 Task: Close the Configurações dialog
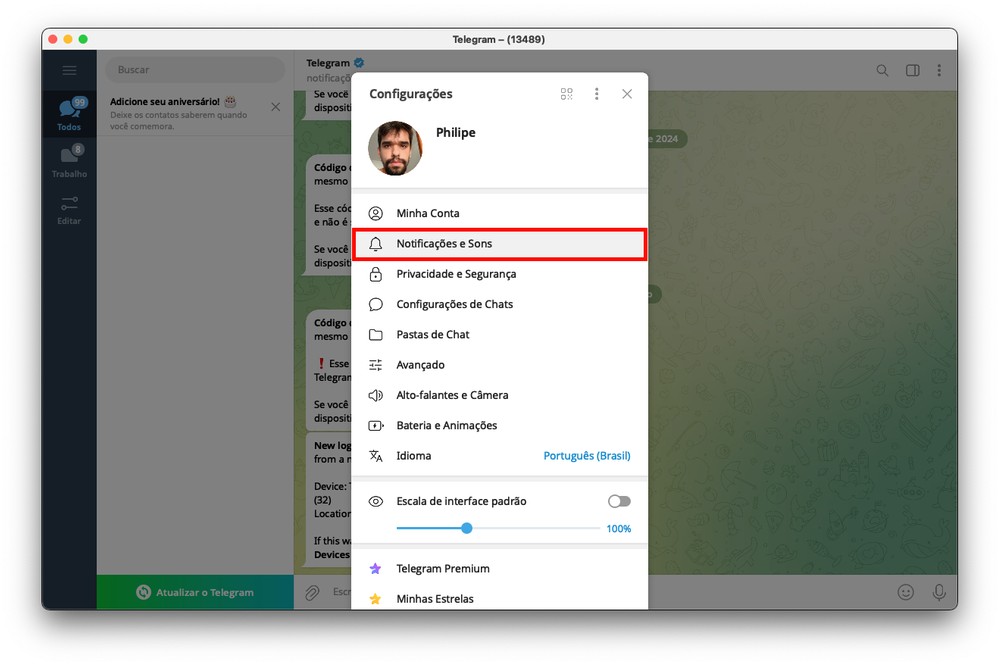pyautogui.click(x=627, y=94)
